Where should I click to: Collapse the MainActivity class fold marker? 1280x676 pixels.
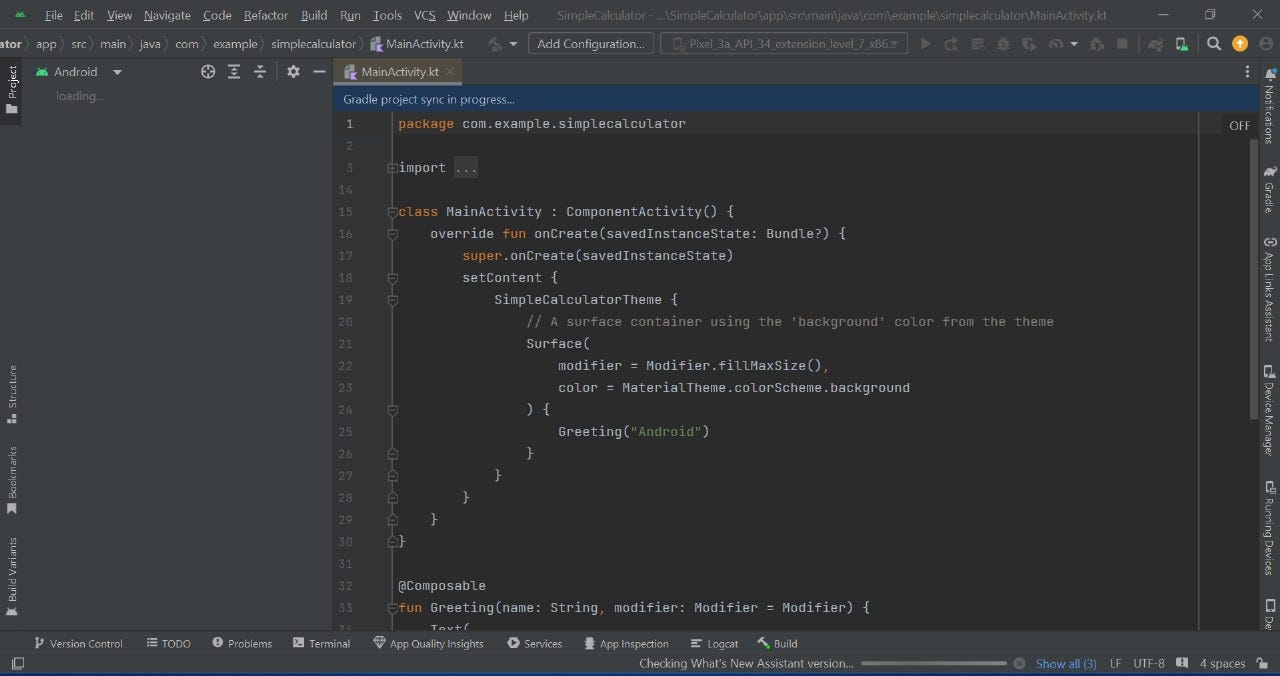point(392,212)
